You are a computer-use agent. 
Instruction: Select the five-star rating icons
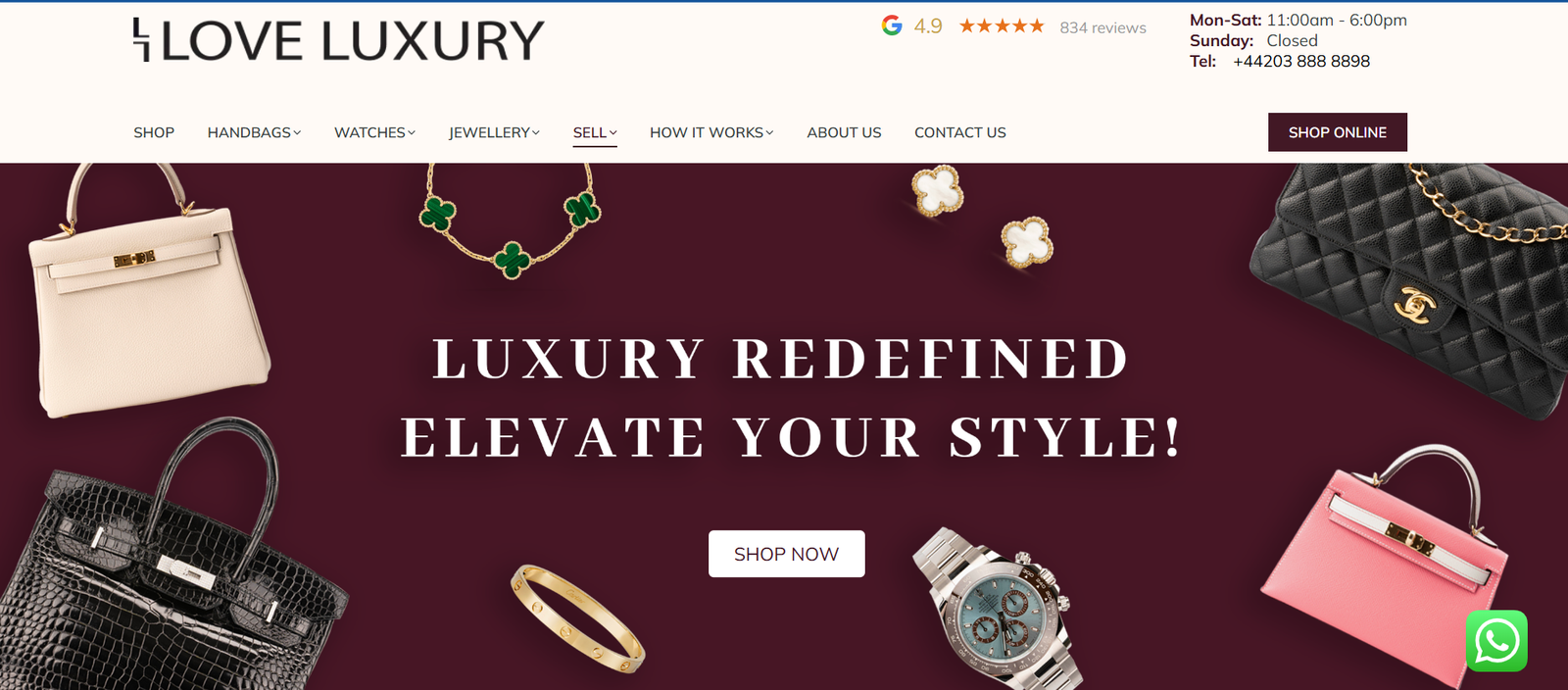pos(1002,26)
